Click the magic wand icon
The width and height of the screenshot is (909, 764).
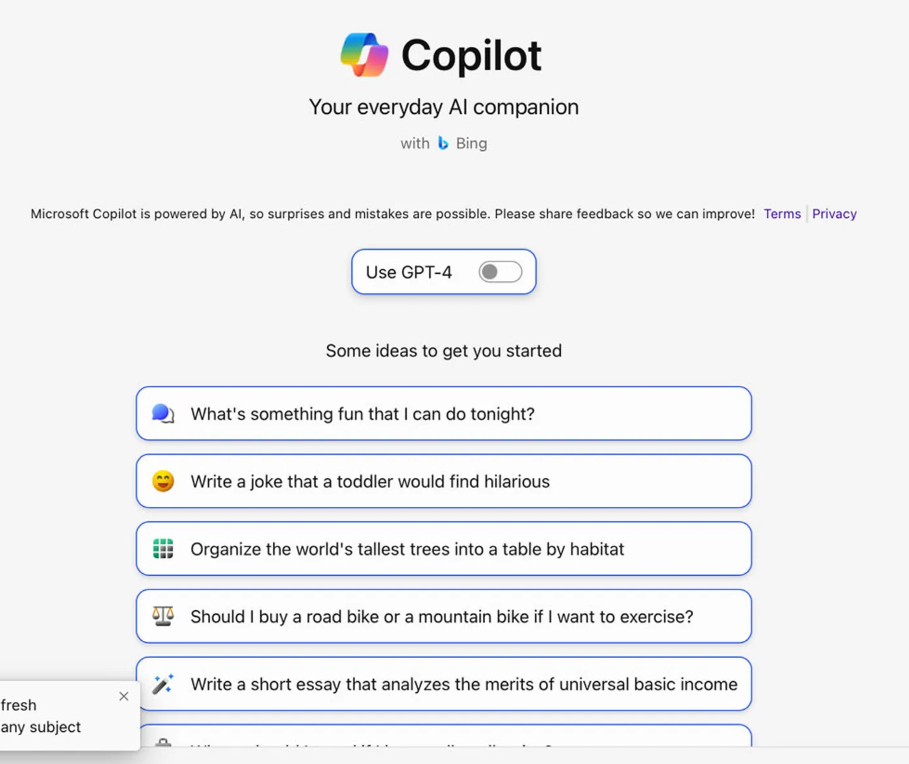pos(163,683)
